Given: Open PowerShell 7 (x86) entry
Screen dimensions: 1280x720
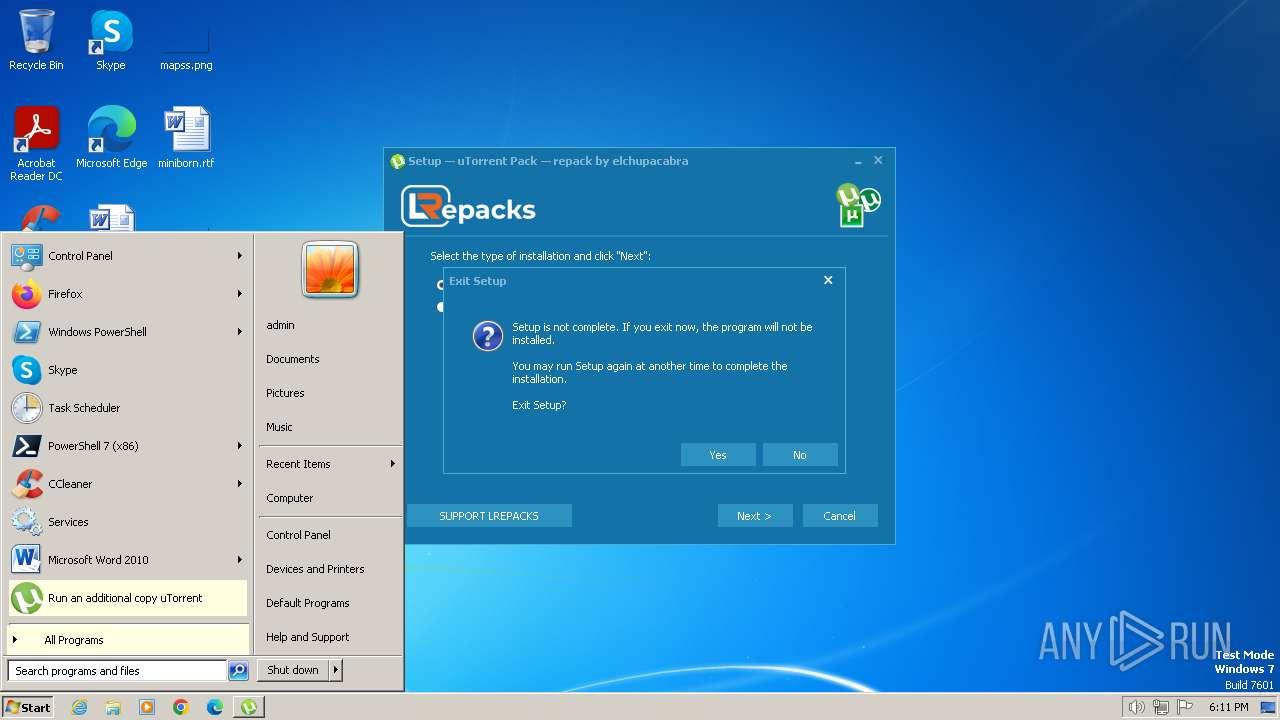Looking at the screenshot, I should click(x=127, y=446).
